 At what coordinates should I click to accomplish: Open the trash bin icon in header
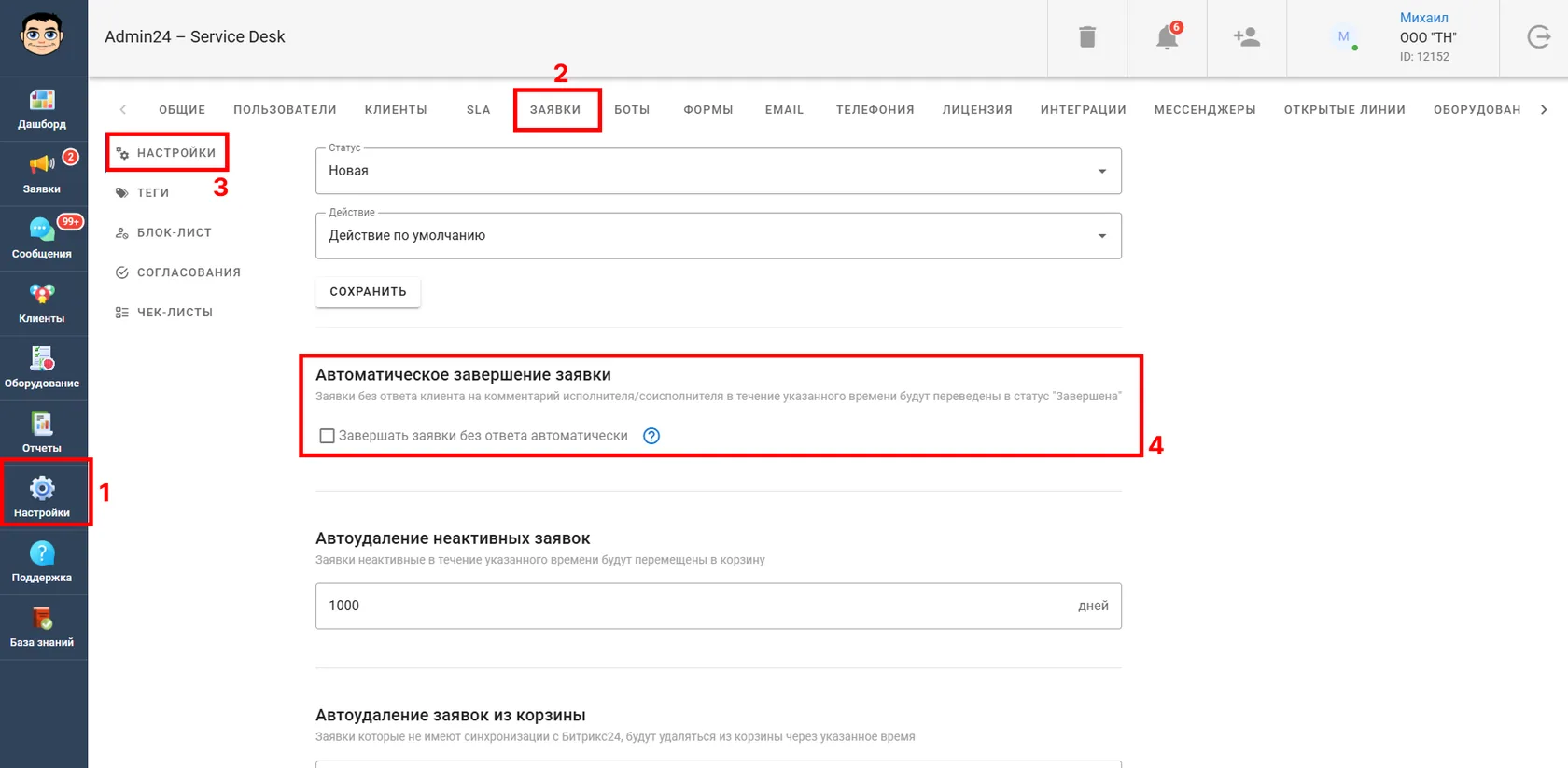pyautogui.click(x=1087, y=37)
